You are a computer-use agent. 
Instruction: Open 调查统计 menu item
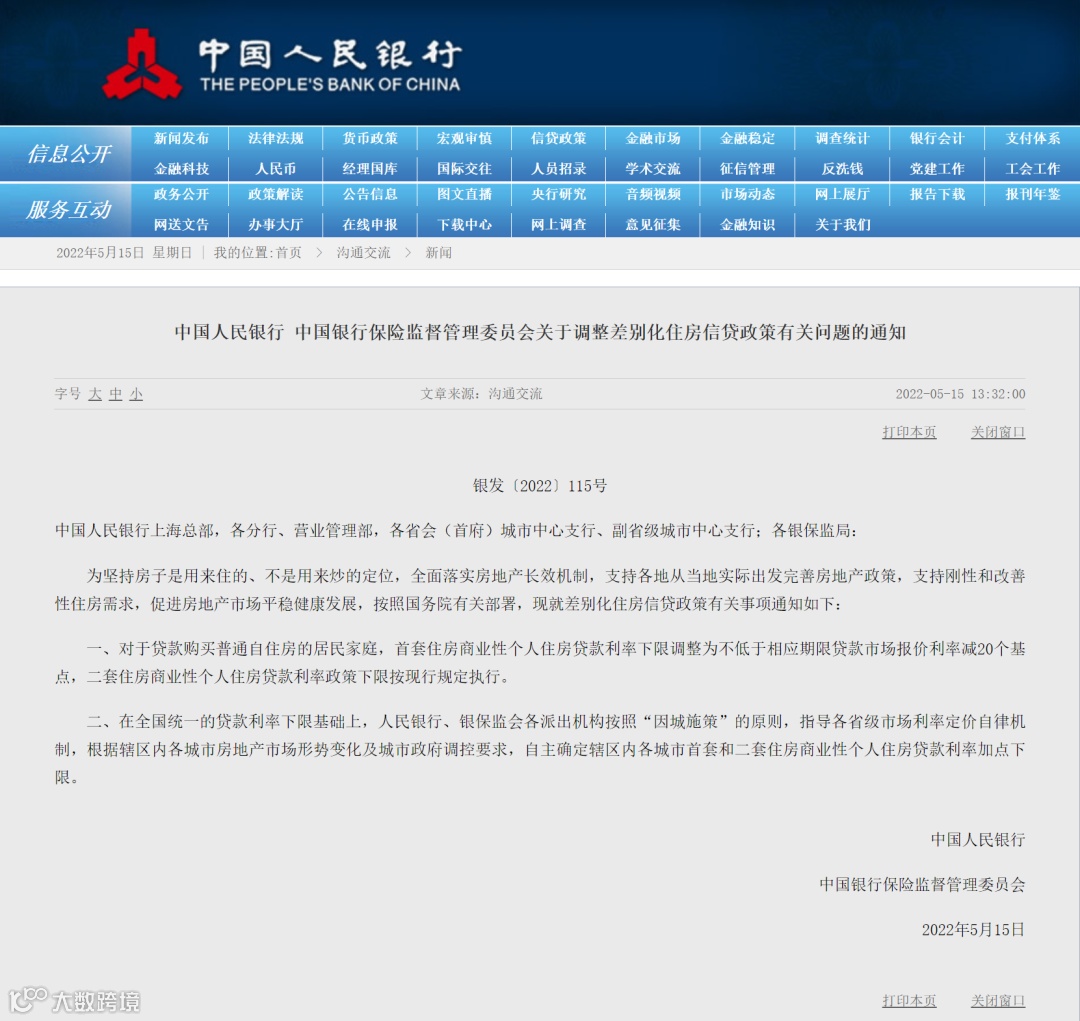tap(842, 138)
